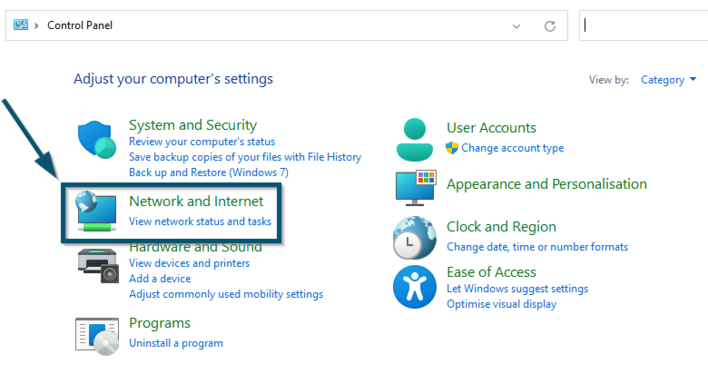Image resolution: width=708 pixels, height=374 pixels.
Task: Click Review your computer's status
Action: tap(202, 142)
